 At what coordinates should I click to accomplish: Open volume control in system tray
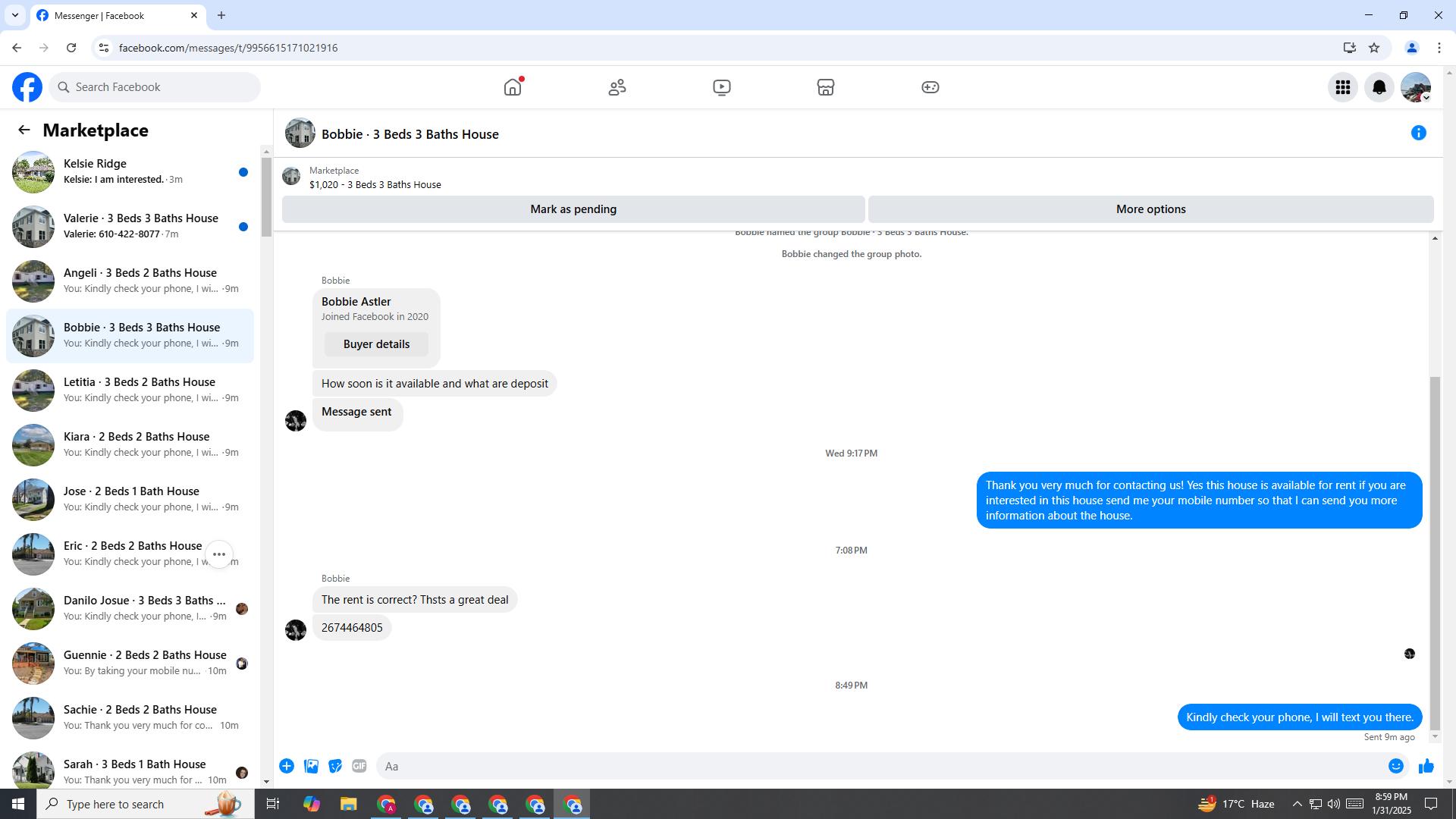pos(1334,804)
